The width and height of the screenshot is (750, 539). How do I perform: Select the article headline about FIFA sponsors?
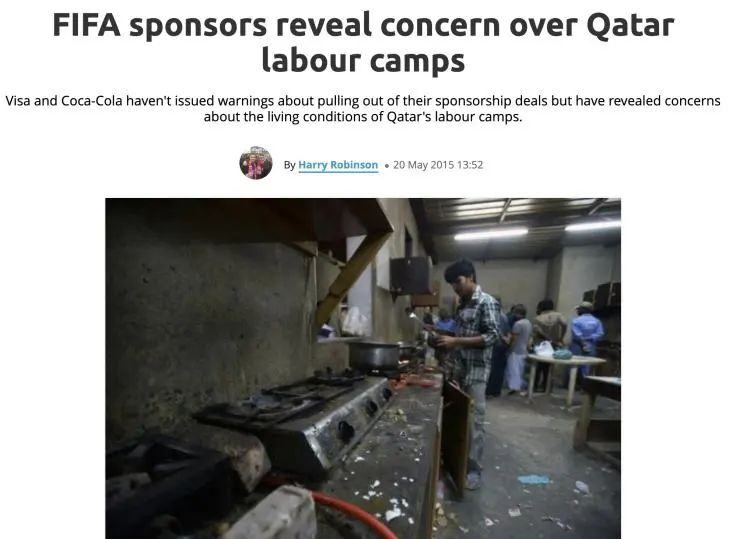[x=363, y=43]
